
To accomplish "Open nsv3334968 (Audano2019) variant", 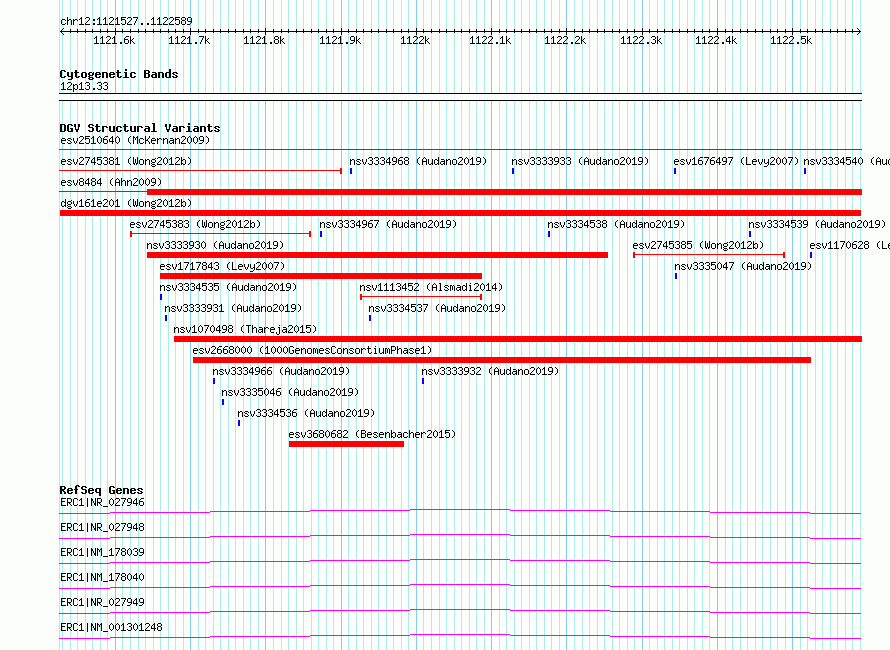I will (418, 161).
